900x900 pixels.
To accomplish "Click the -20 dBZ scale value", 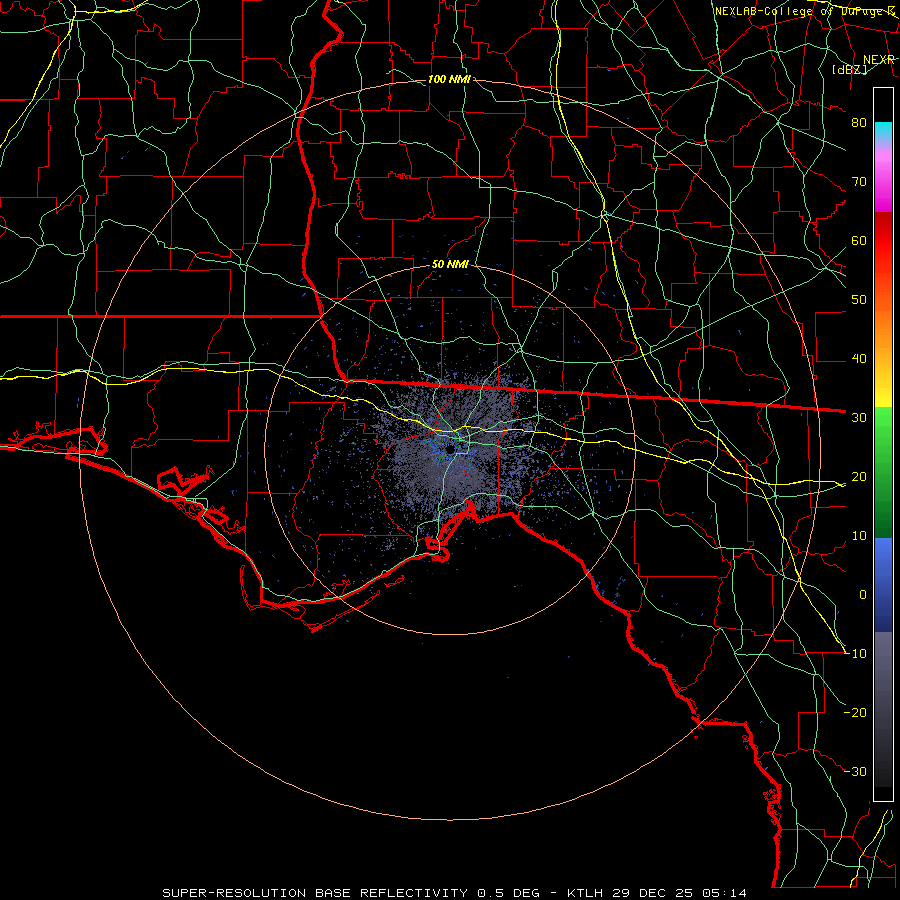I will 855,713.
